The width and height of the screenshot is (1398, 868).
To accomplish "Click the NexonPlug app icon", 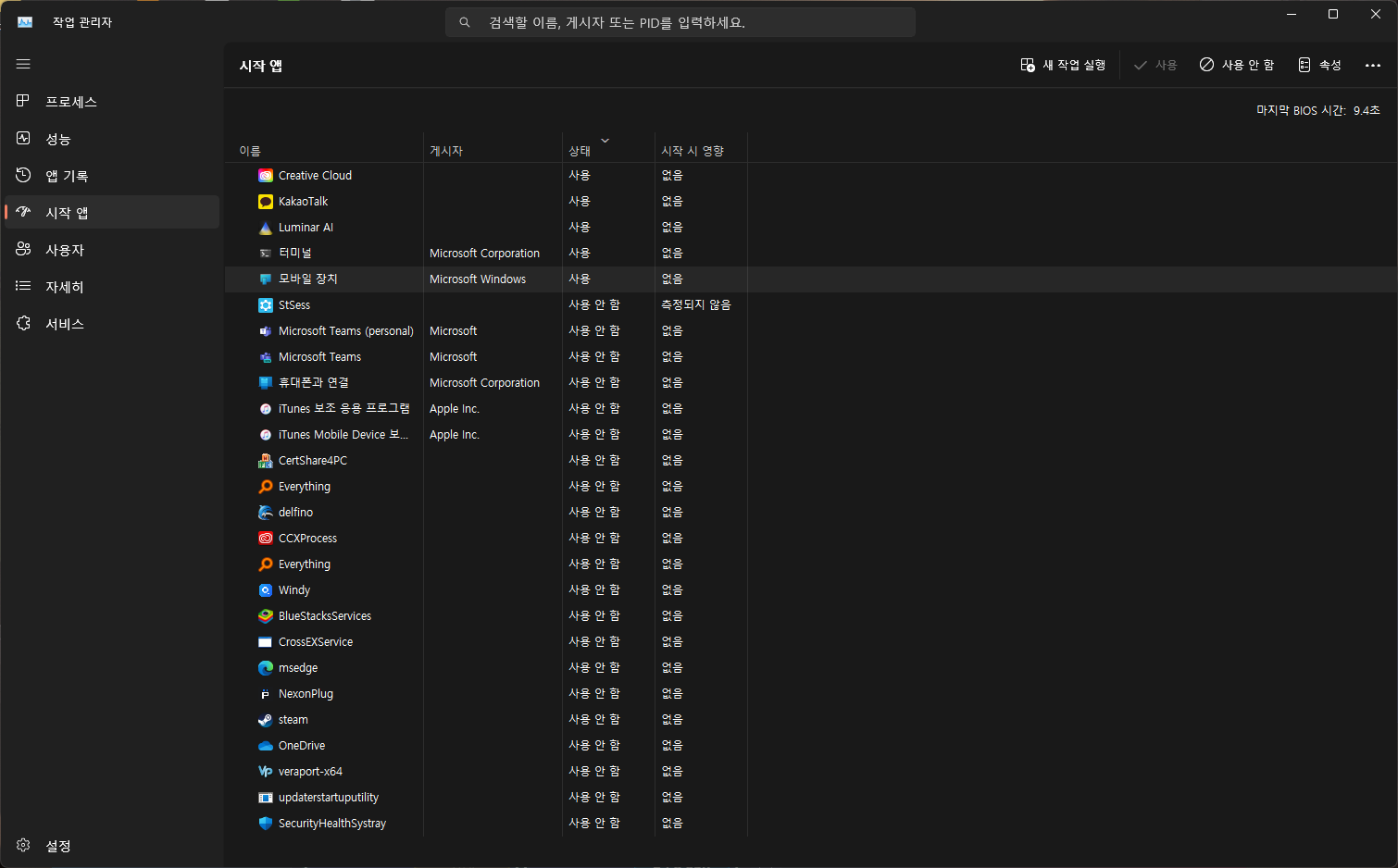I will coord(266,694).
